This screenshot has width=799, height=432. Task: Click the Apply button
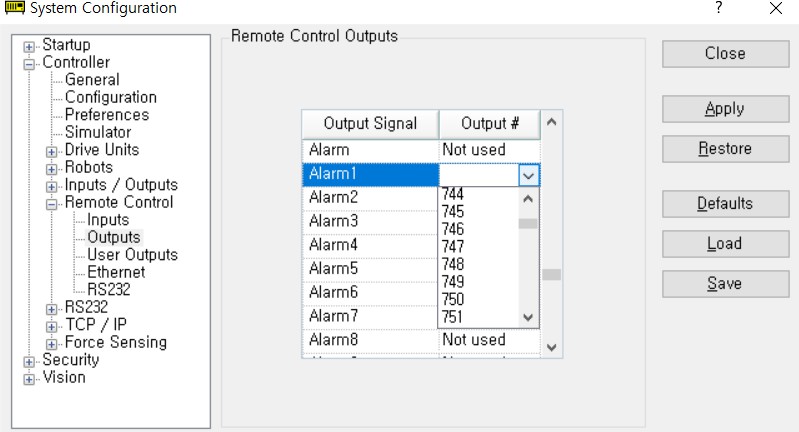(726, 109)
